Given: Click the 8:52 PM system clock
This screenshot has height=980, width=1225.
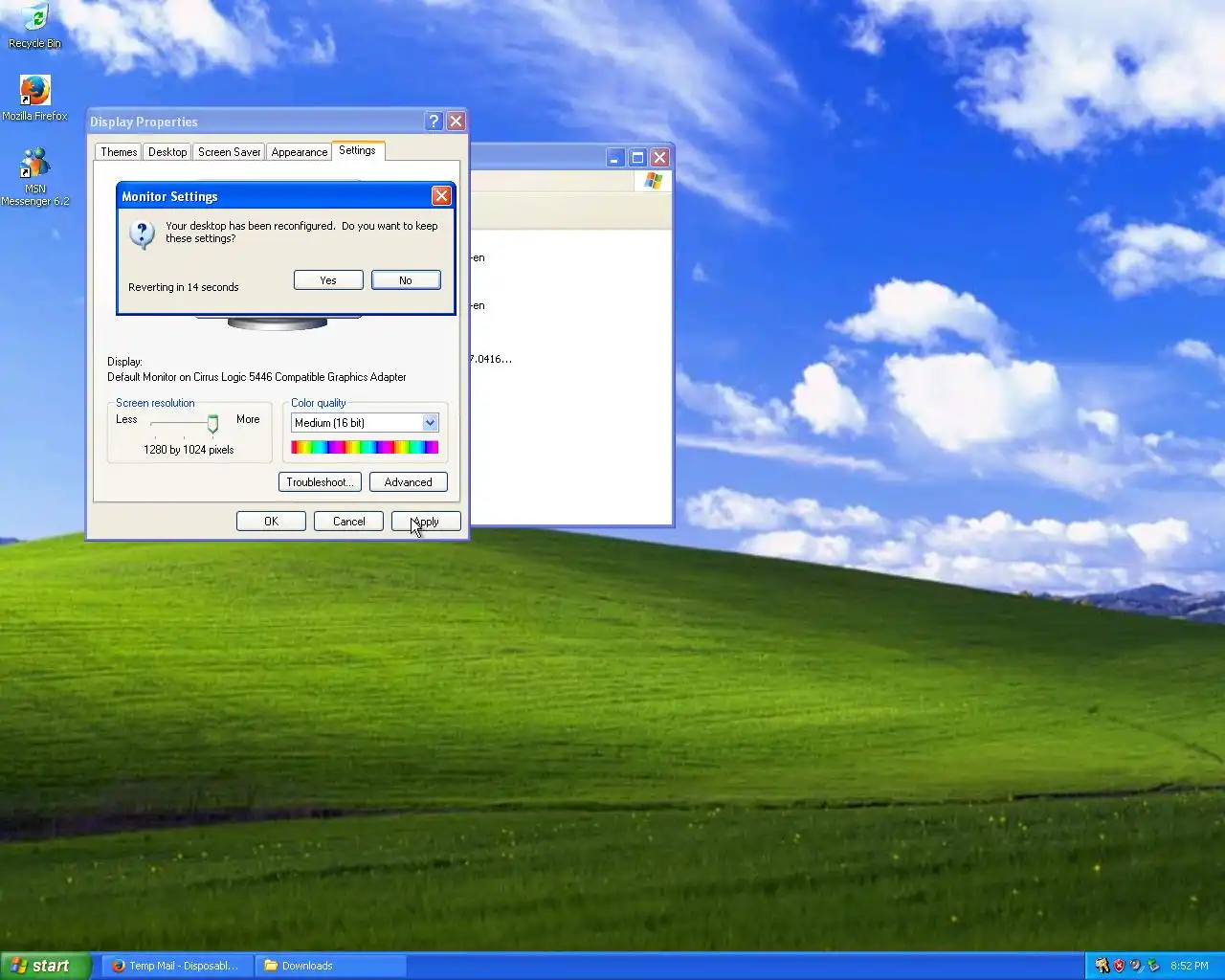Looking at the screenshot, I should (1190, 966).
